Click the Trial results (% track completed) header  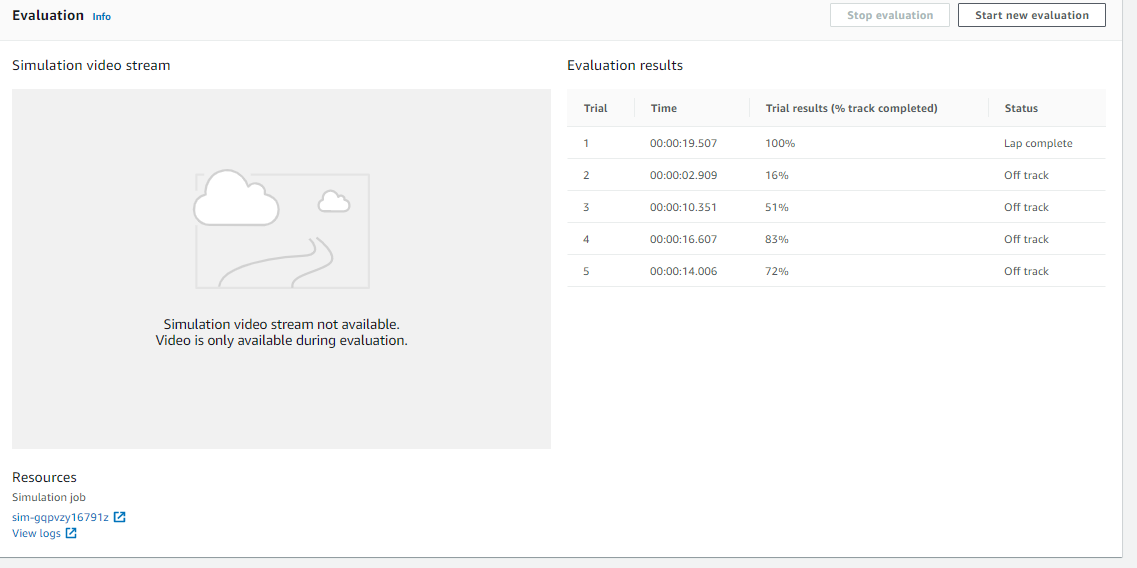coord(851,108)
